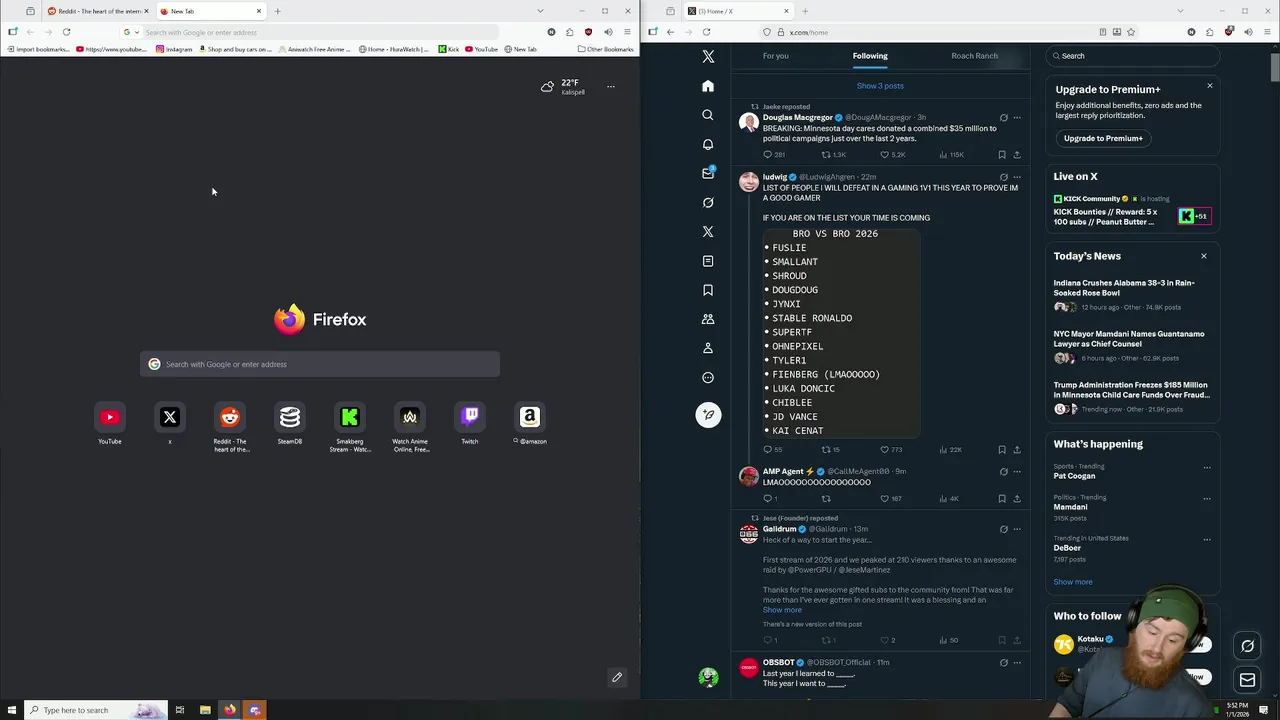Open Explore search icon in X sidebar
The image size is (1280, 720).
pyautogui.click(x=708, y=115)
